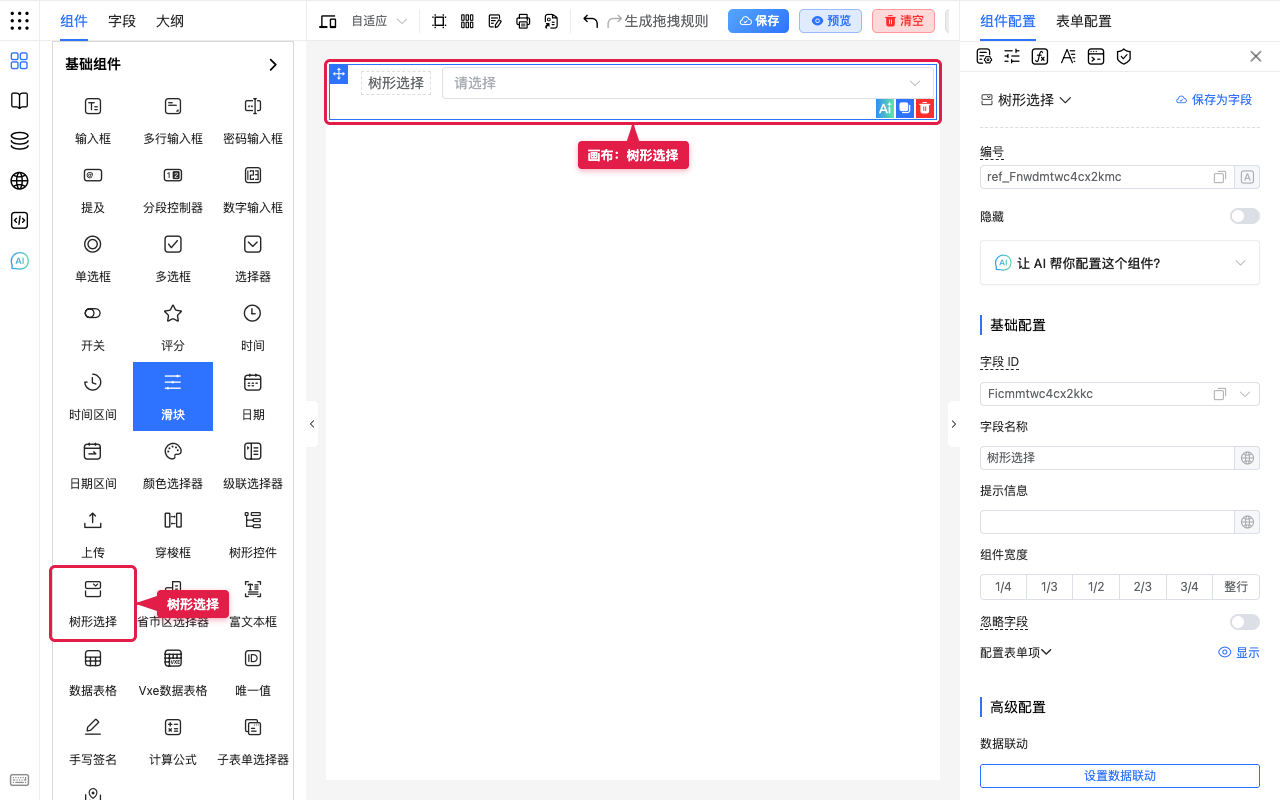
Task: Close the configuration panel
Action: coord(1256,56)
